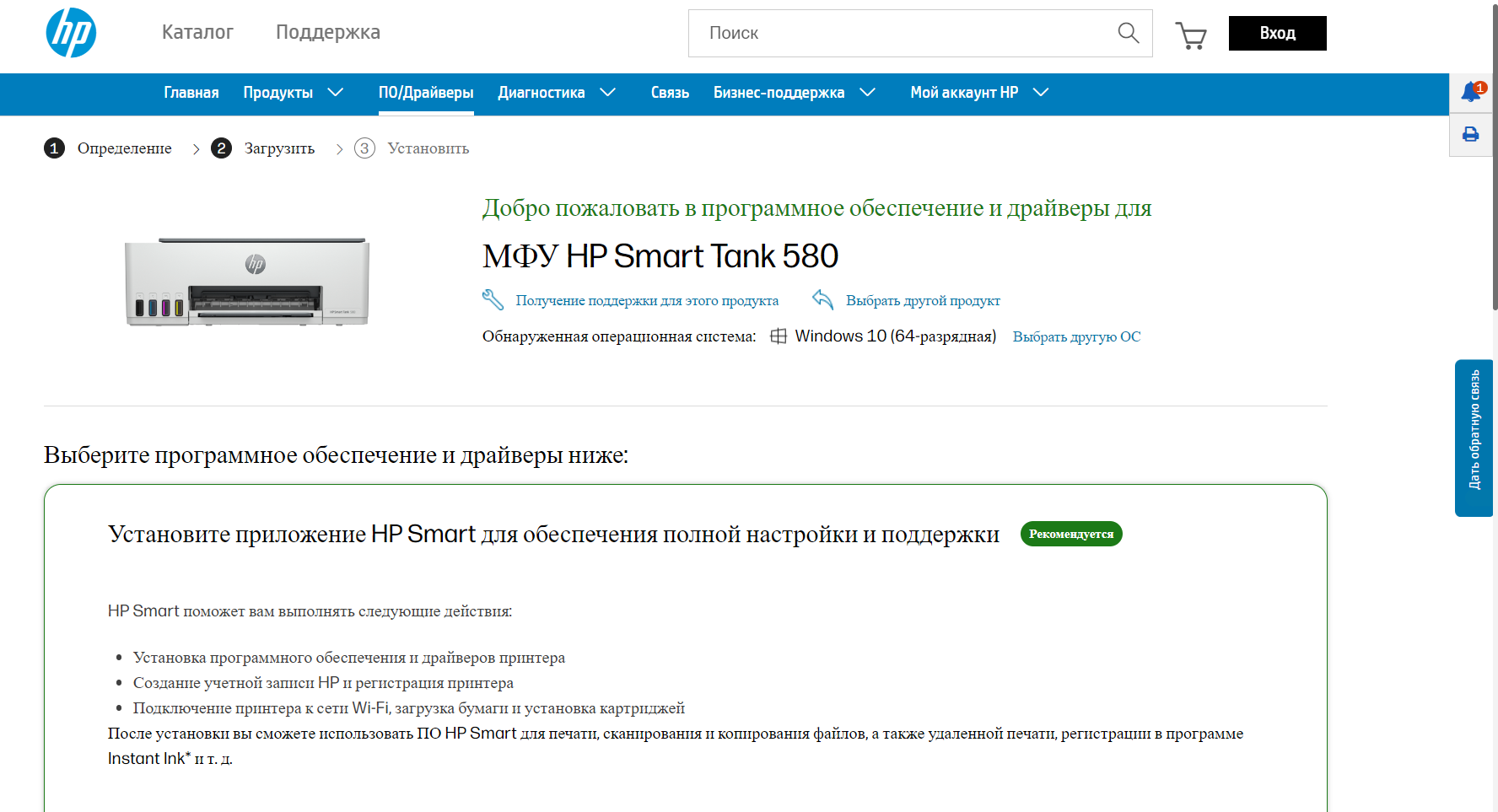The height and width of the screenshot is (812, 1498).
Task: Click link Выбрать другой продукт
Action: [x=923, y=300]
